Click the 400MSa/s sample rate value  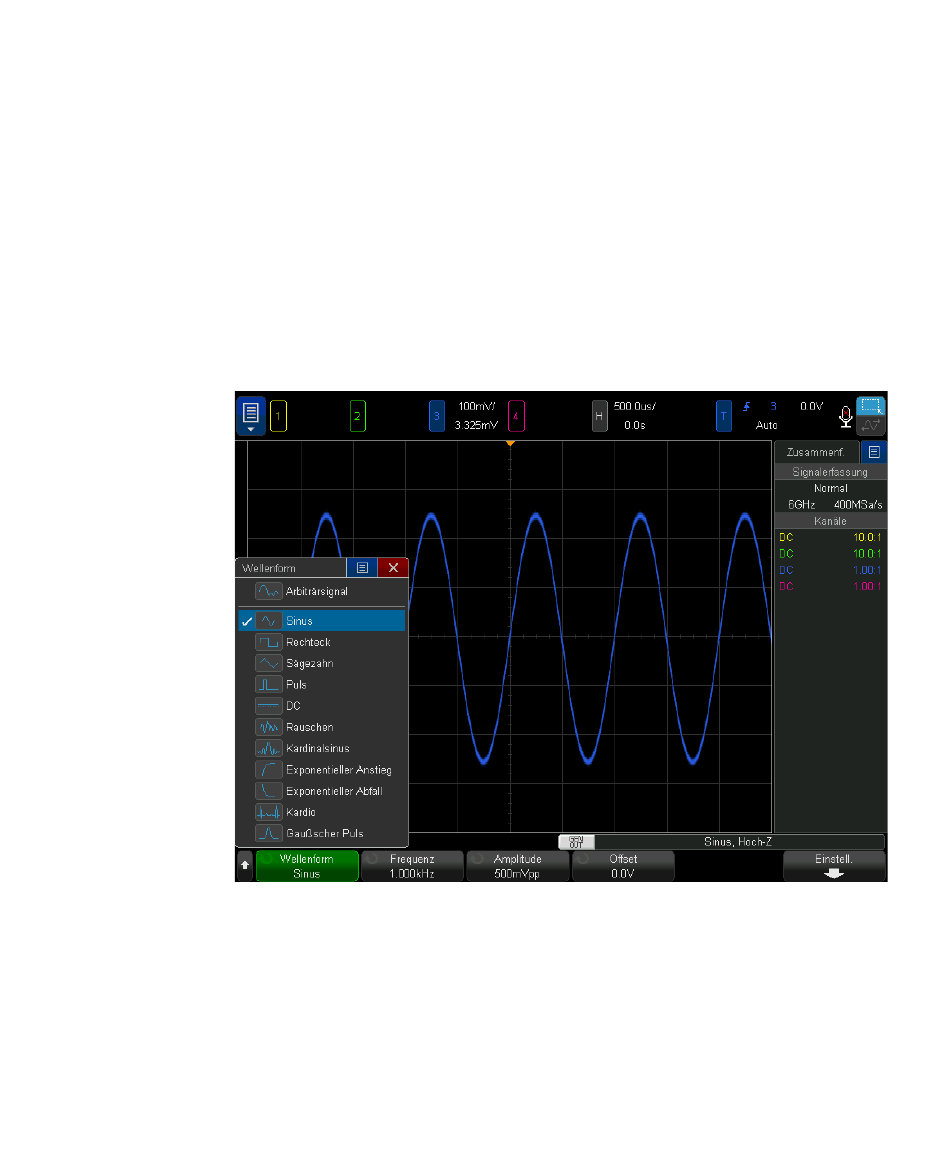(858, 504)
